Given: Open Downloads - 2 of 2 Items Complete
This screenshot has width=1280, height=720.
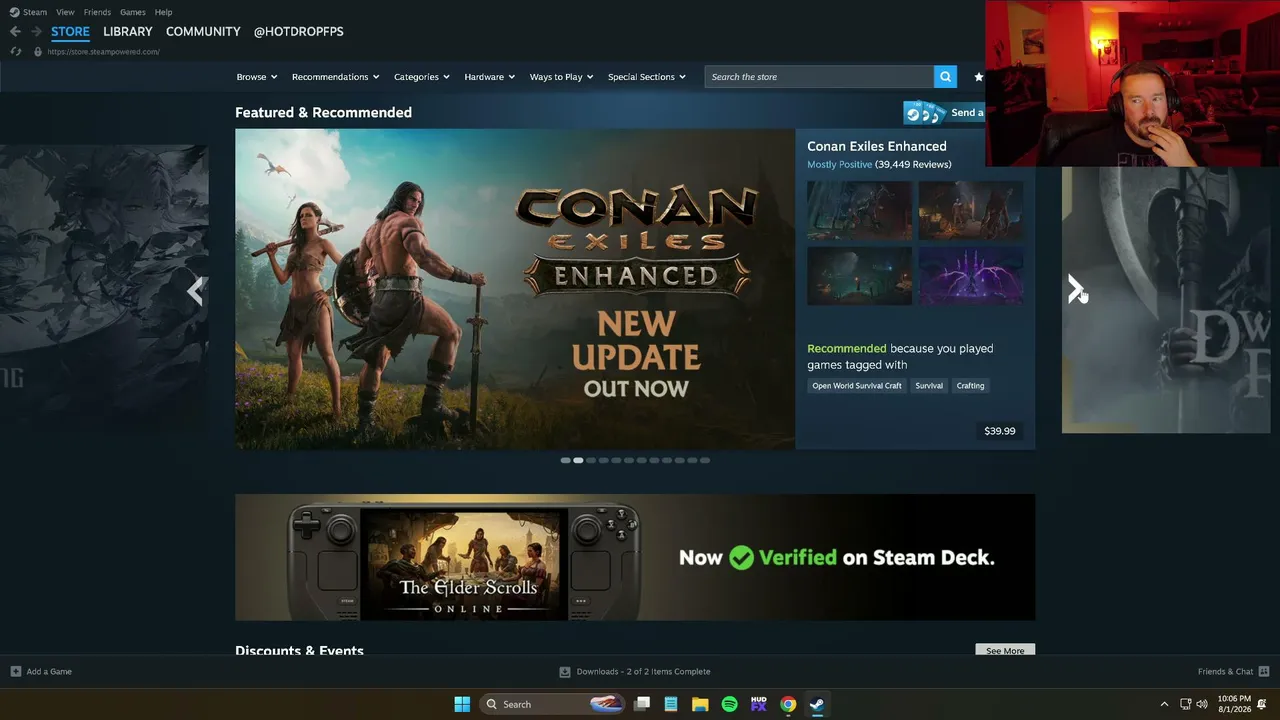Looking at the screenshot, I should coord(643,672).
